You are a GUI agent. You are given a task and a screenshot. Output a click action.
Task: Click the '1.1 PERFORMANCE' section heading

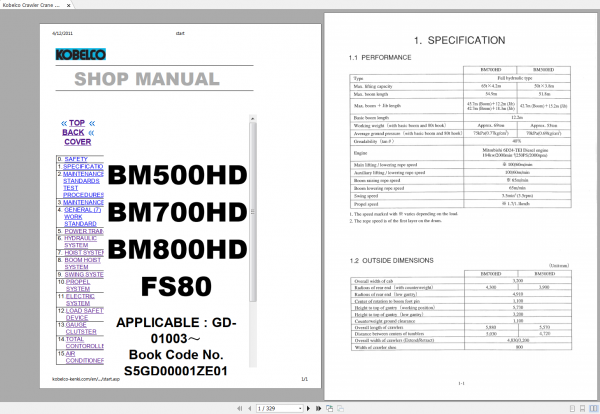click(380, 57)
